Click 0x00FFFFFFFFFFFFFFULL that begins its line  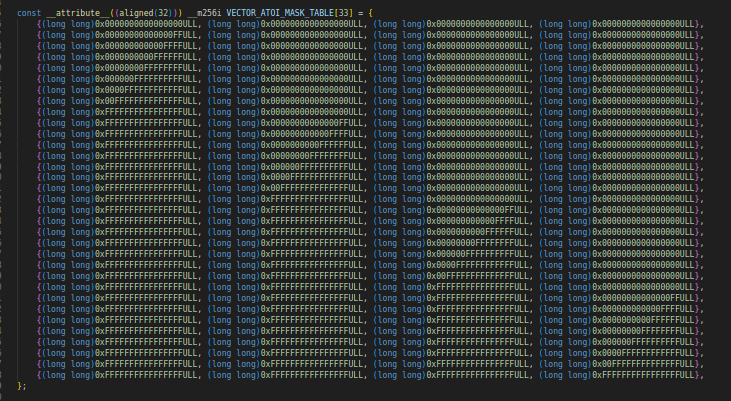click(146, 101)
